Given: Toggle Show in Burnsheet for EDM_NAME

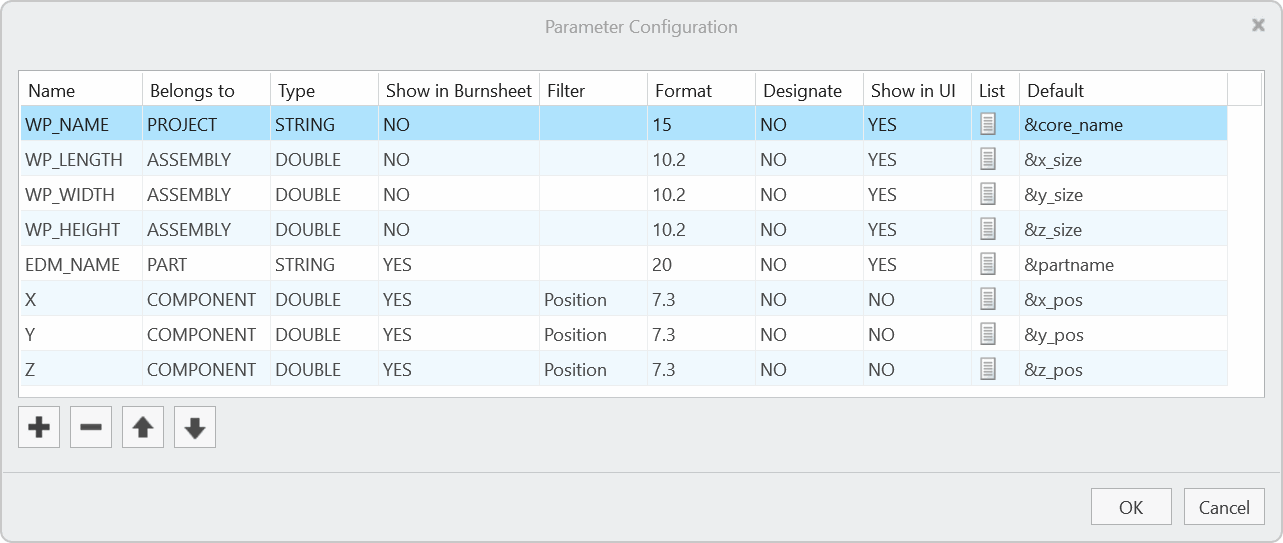Looking at the screenshot, I should pos(457,265).
